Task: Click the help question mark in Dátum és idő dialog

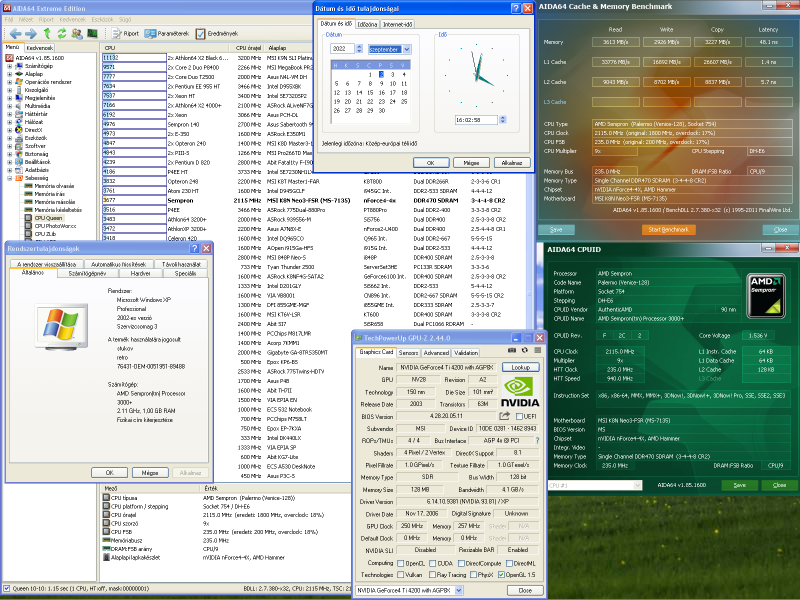Action: pyautogui.click(x=516, y=8)
